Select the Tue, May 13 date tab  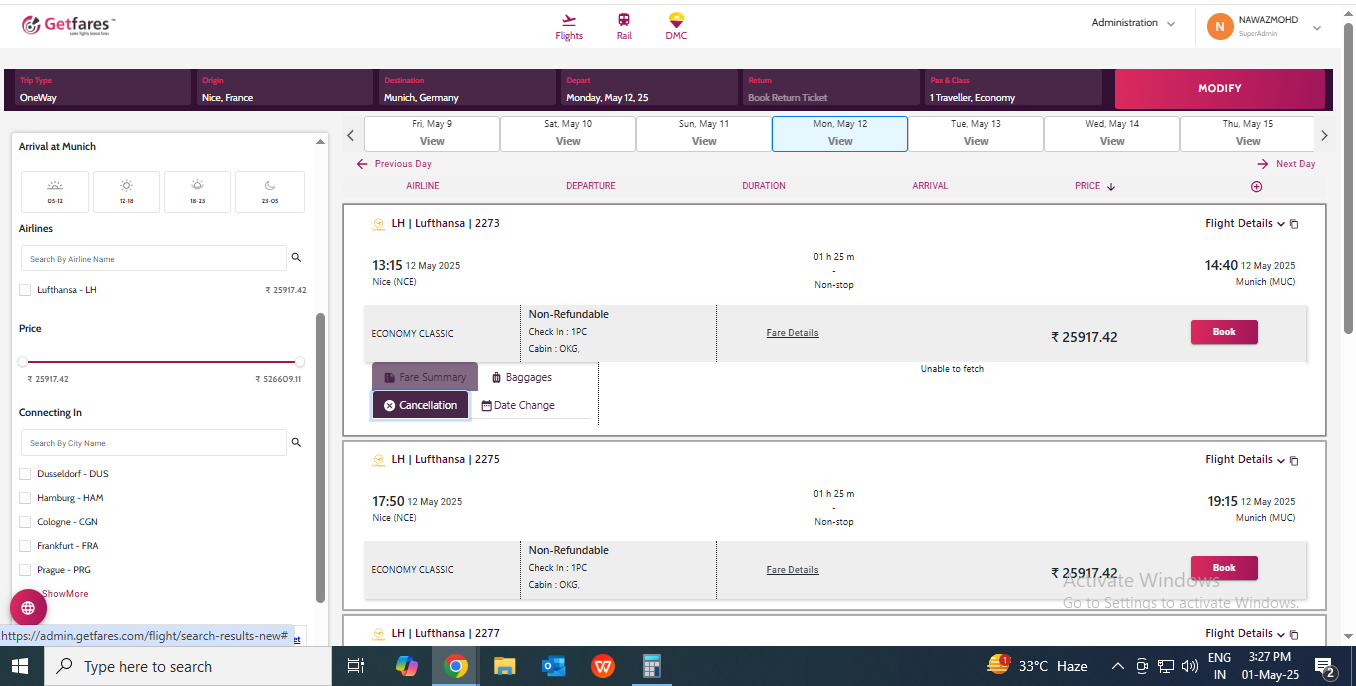pos(975,133)
